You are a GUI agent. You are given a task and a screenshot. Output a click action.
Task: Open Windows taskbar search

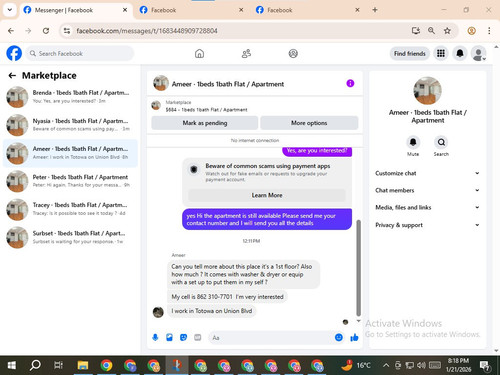coord(35,366)
